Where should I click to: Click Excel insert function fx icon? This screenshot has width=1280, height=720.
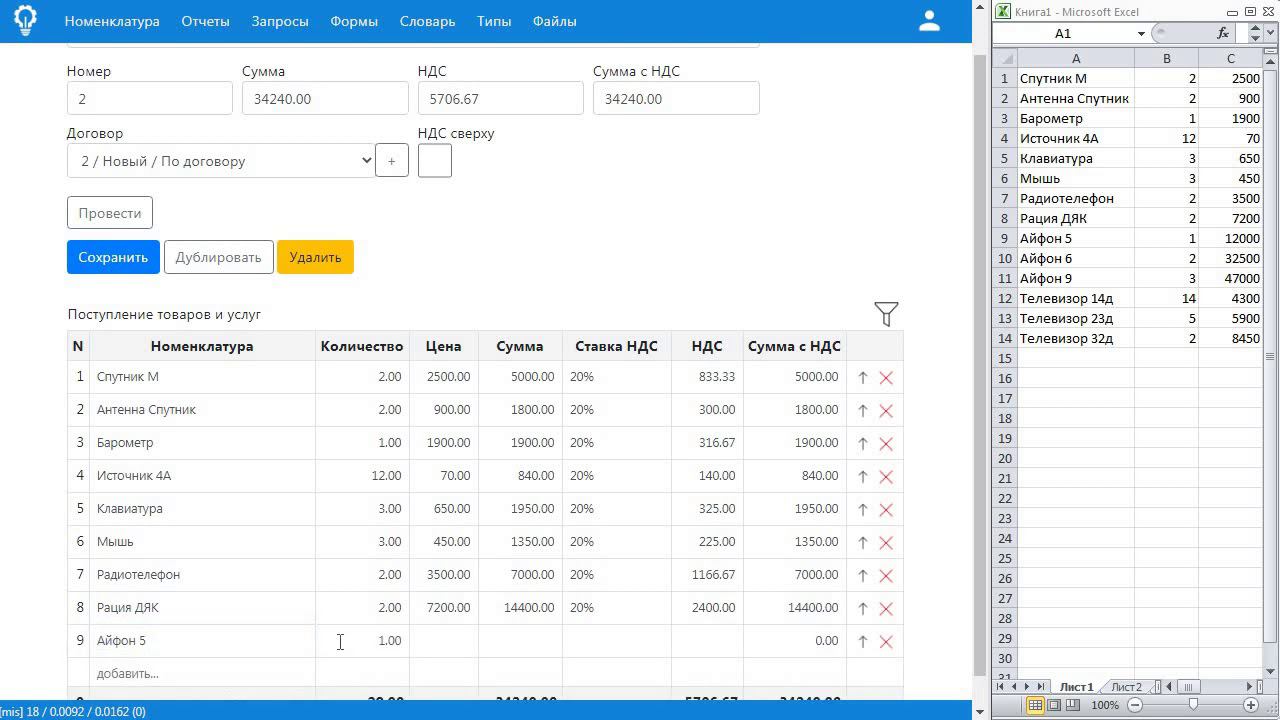[x=1223, y=33]
